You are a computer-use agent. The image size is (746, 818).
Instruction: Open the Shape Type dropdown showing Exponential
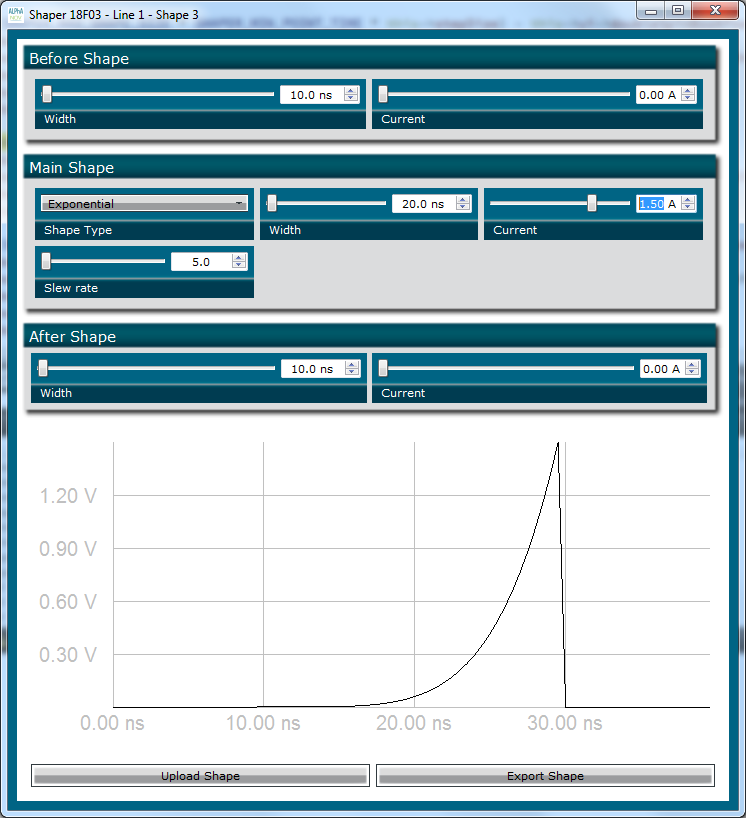point(144,203)
